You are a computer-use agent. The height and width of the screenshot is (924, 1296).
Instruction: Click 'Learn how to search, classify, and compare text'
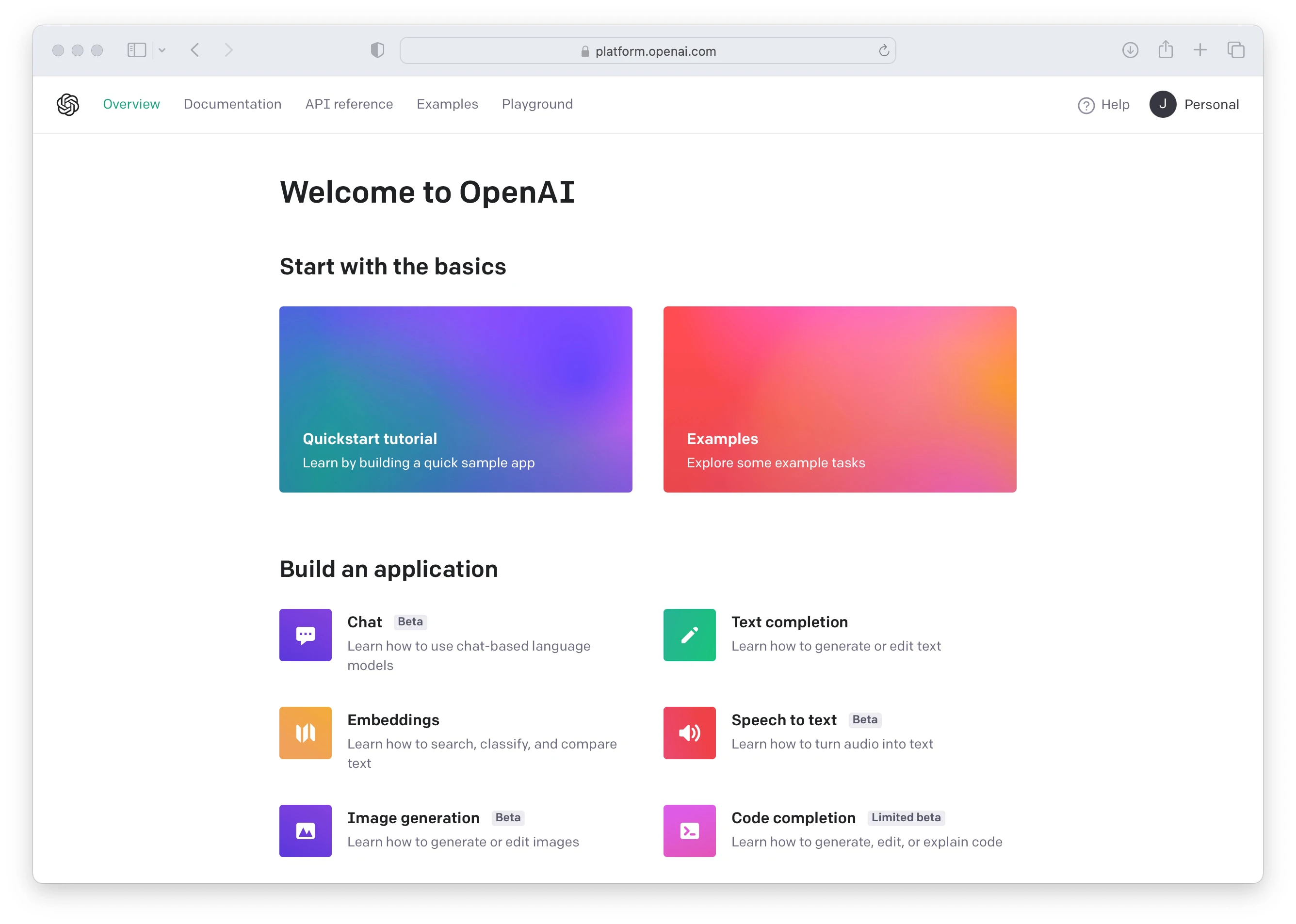[x=482, y=753]
